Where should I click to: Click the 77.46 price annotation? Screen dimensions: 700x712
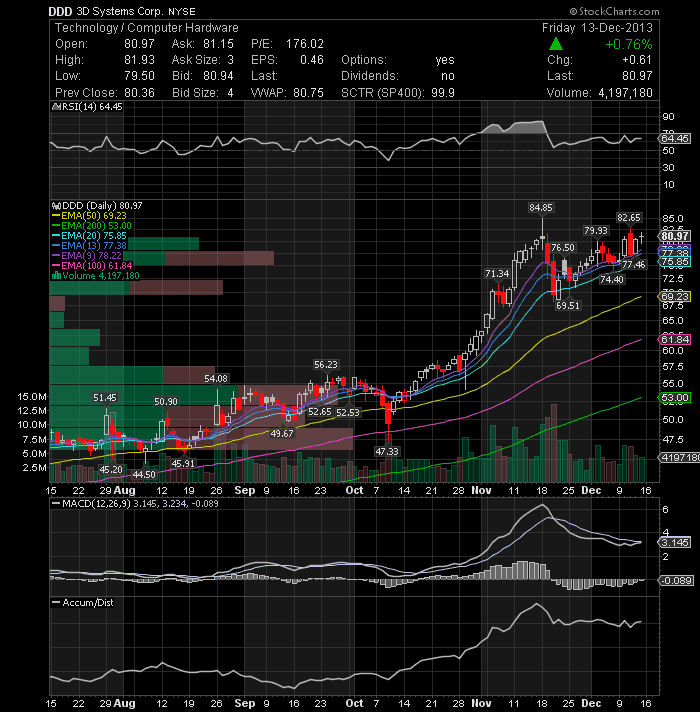click(x=633, y=264)
